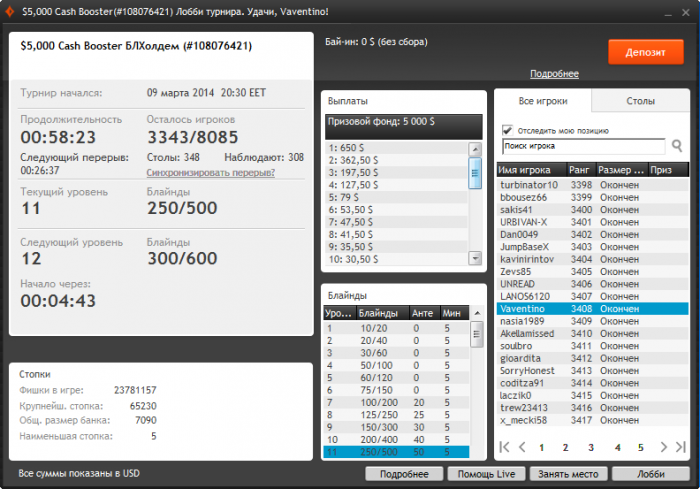Image resolution: width=700 pixels, height=489 pixels.
Task: Toggle 'Отследить мою позицию' checkbox
Action: pyautogui.click(x=507, y=130)
